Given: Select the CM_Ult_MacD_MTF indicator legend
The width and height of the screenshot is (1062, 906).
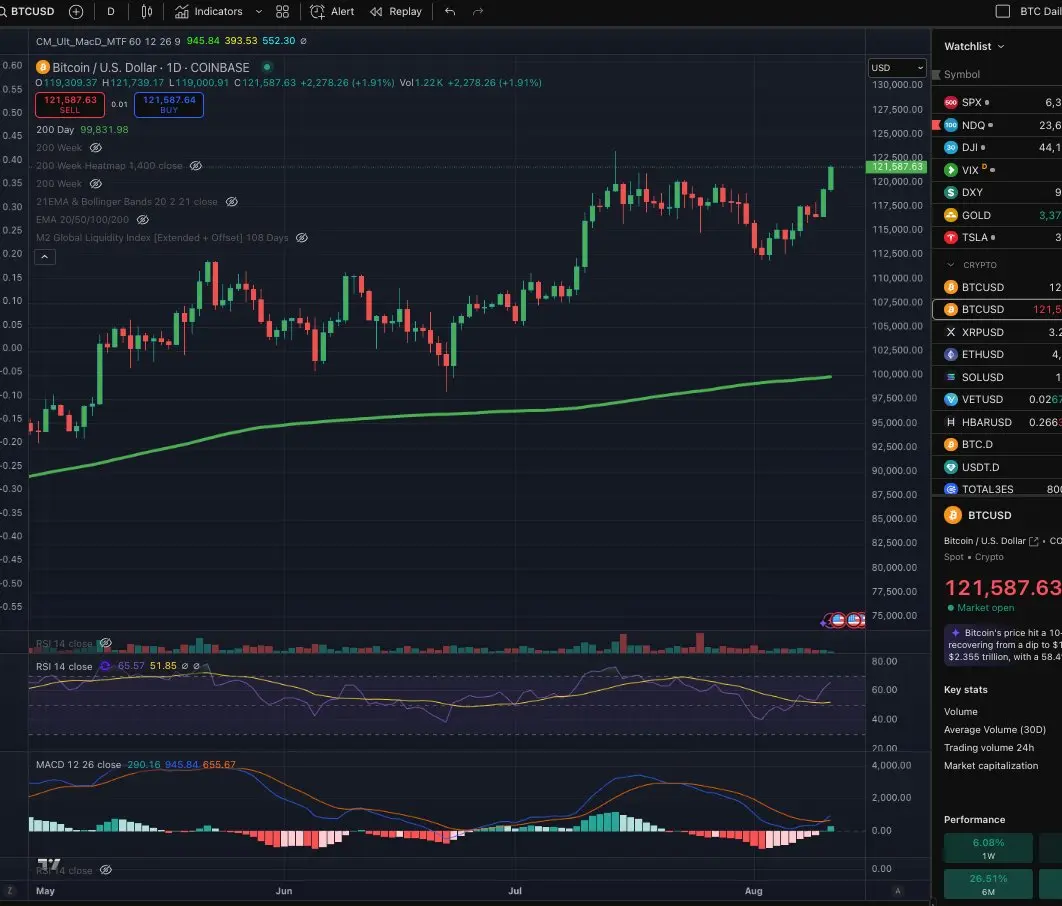Looking at the screenshot, I should click(x=108, y=41).
